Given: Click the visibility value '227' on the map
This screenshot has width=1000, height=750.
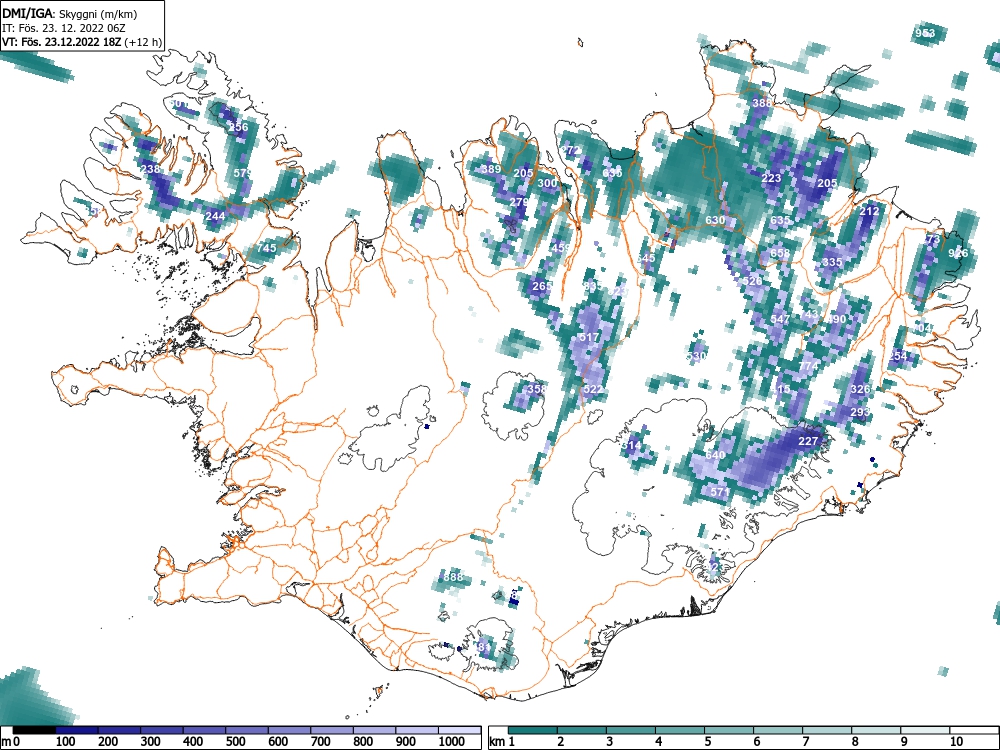Looking at the screenshot, I should pyautogui.click(x=808, y=441).
